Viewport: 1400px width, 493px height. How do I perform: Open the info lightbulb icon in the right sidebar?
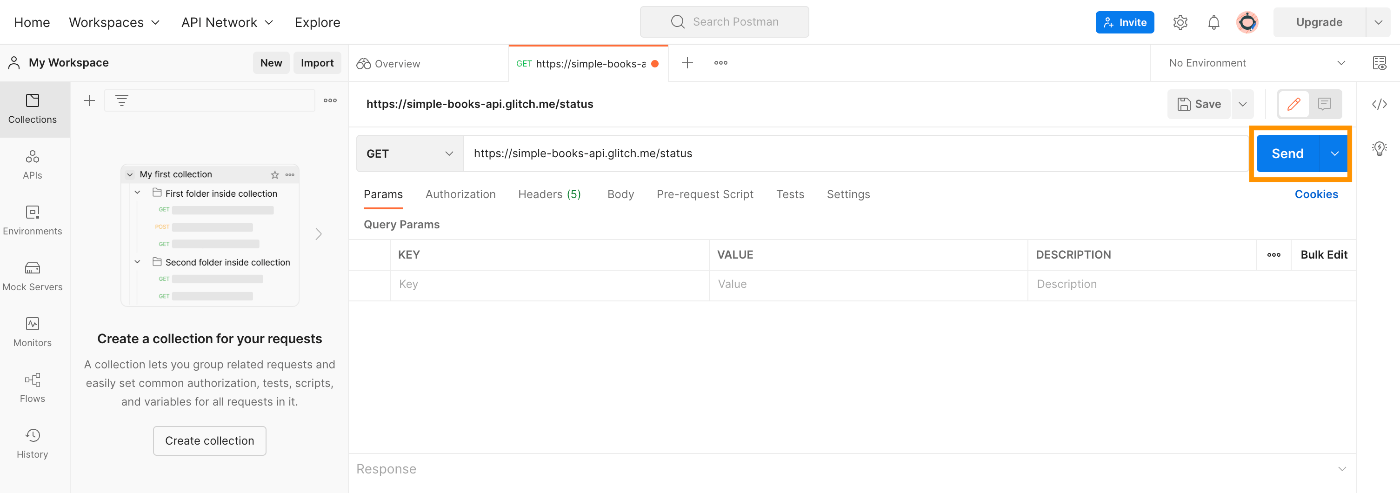coord(1380,148)
